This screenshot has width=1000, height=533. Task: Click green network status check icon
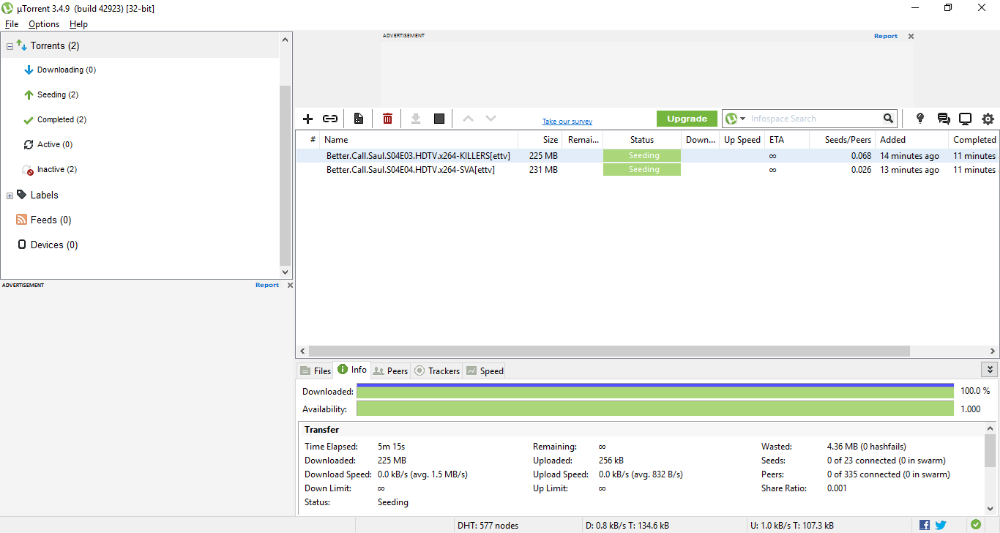pos(975,525)
